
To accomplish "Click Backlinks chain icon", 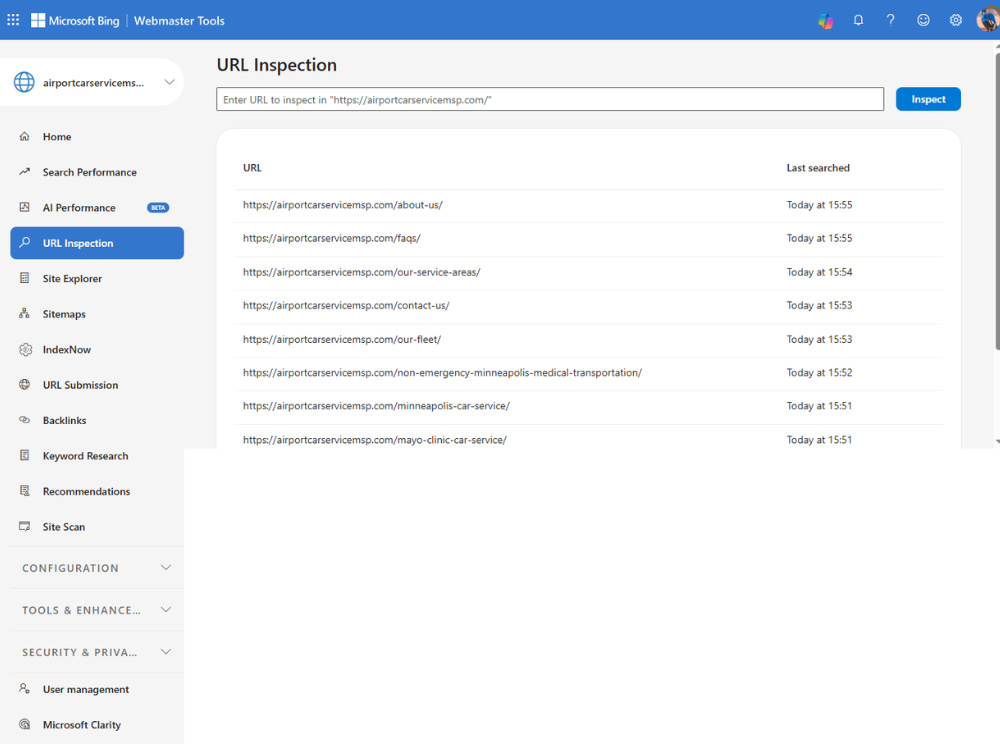I will click(25, 420).
